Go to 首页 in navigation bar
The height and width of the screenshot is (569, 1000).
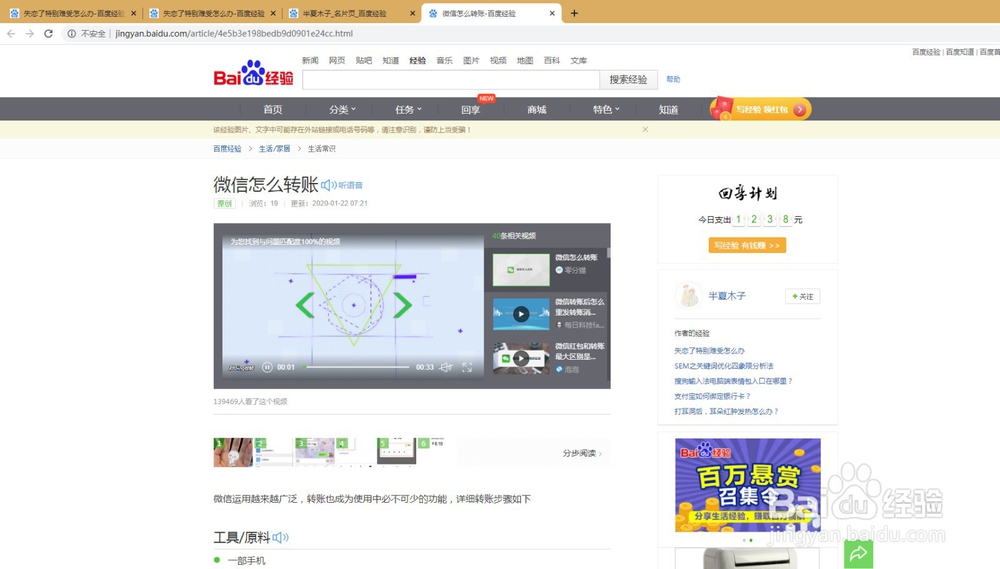click(273, 110)
